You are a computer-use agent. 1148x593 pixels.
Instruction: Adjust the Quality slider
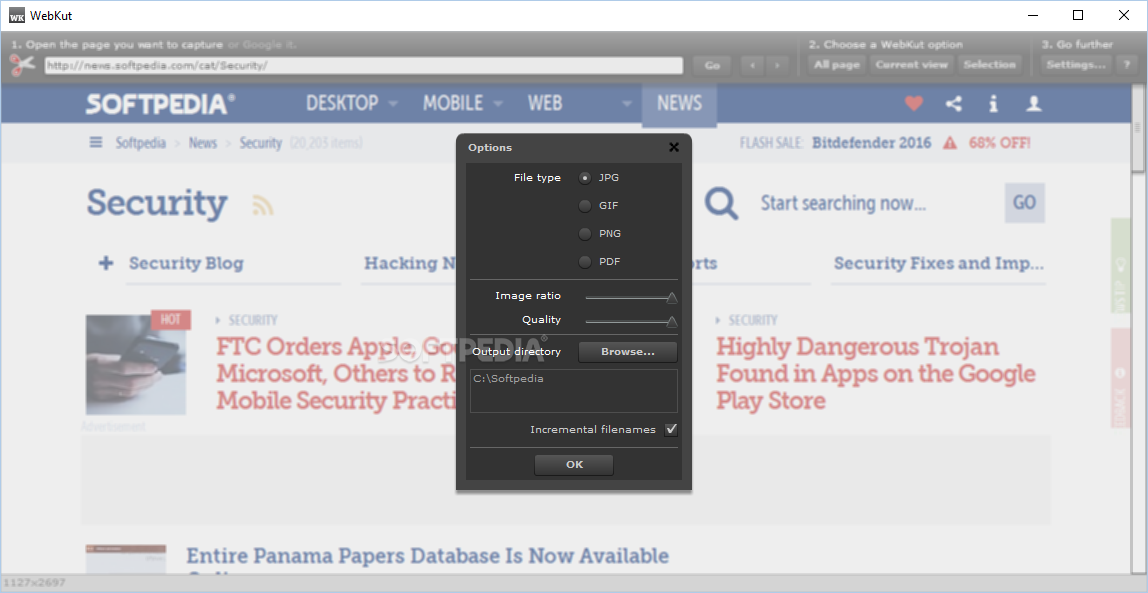point(632,321)
